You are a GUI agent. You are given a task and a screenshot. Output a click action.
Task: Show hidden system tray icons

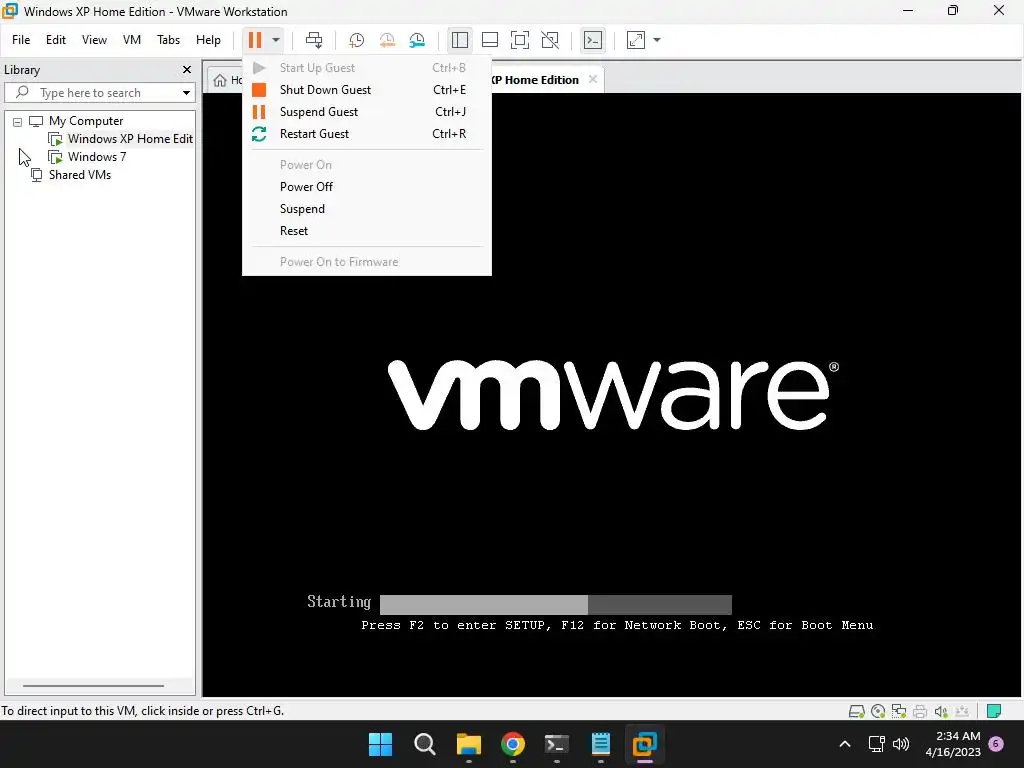[x=844, y=744]
